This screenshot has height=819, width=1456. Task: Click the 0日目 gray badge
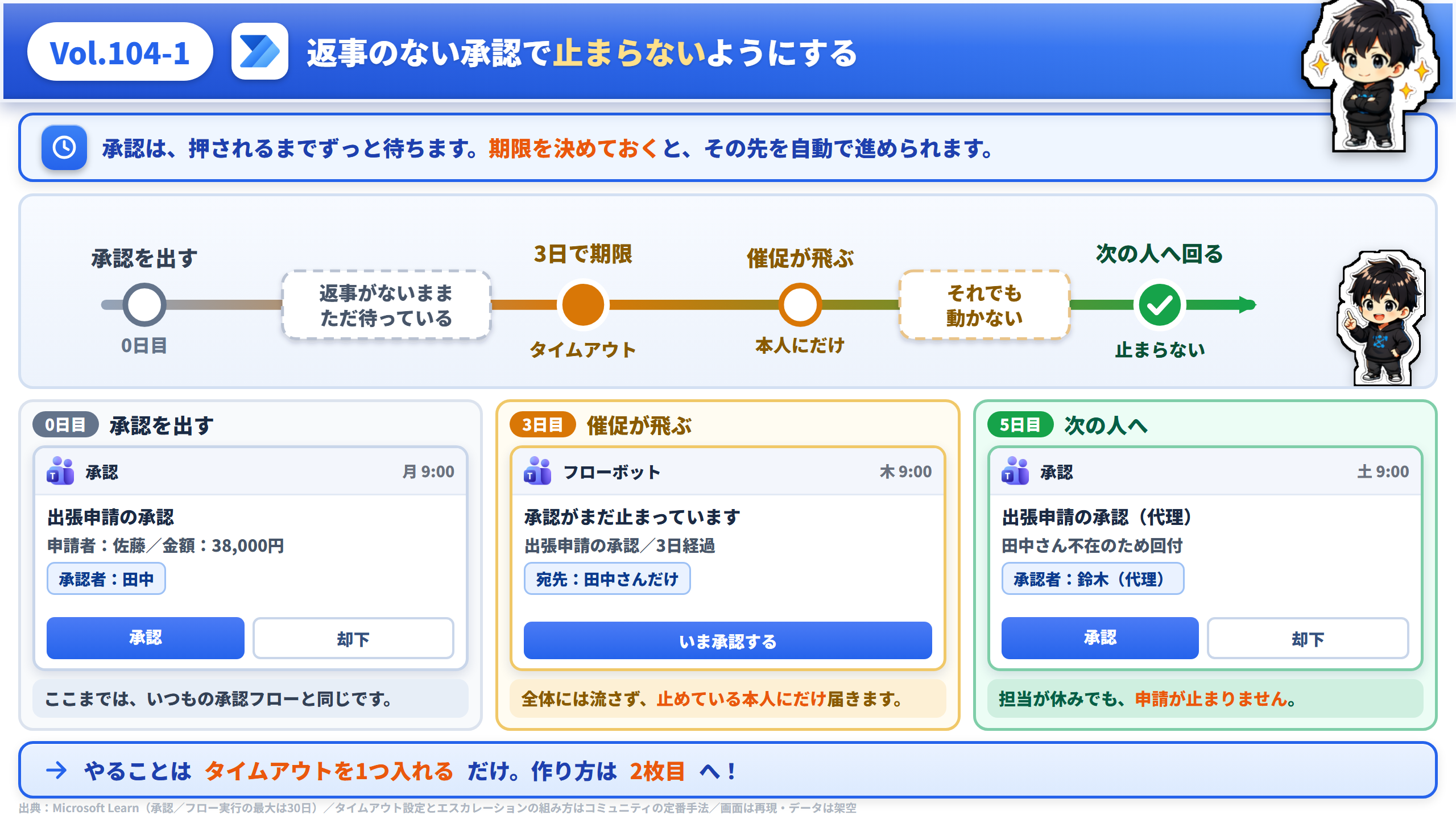(65, 424)
